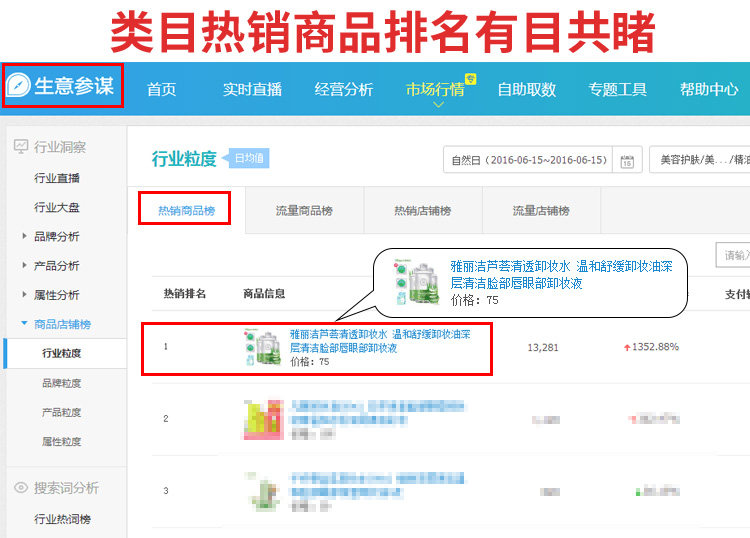Open the 自然日 date range selector
Viewport: 750px width, 538px height.
(x=528, y=160)
